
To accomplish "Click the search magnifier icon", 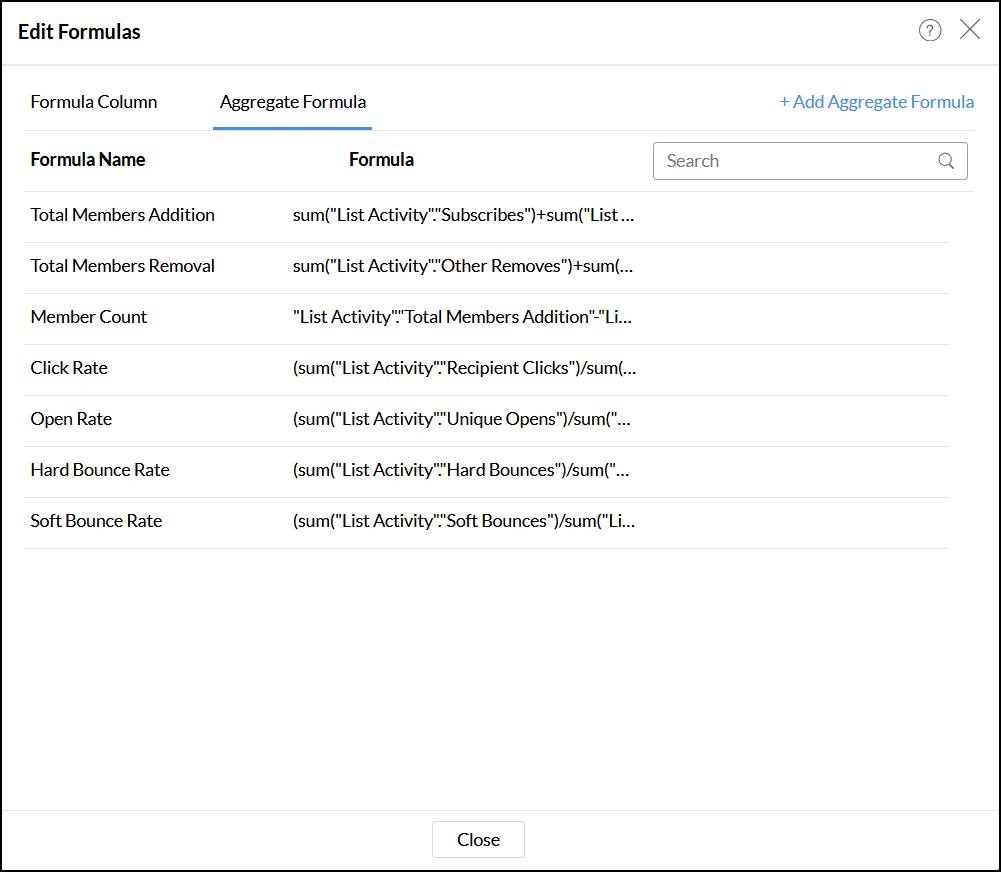I will tap(946, 161).
